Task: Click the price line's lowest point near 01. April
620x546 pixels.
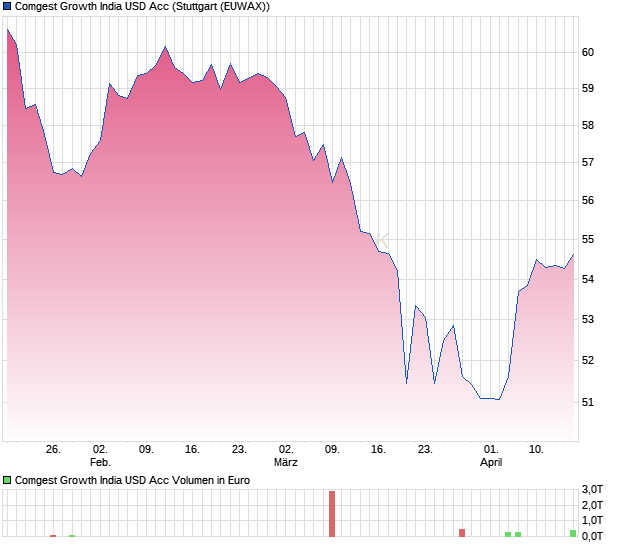Action: [x=498, y=399]
